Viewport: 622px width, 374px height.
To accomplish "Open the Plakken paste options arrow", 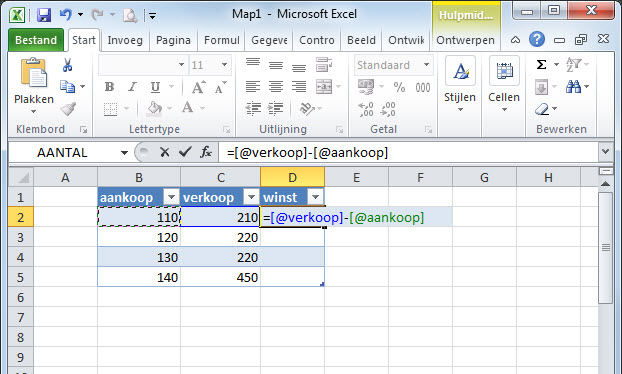I will [x=34, y=111].
